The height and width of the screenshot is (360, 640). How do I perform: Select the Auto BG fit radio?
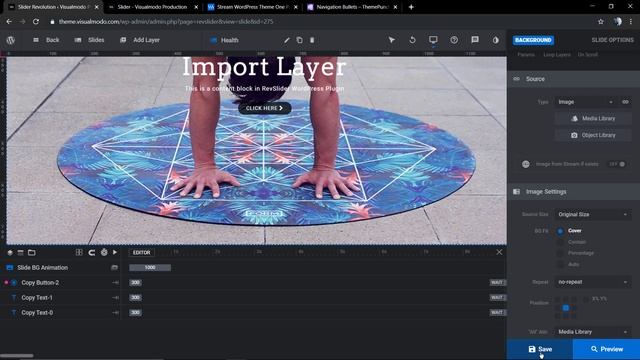pos(560,264)
